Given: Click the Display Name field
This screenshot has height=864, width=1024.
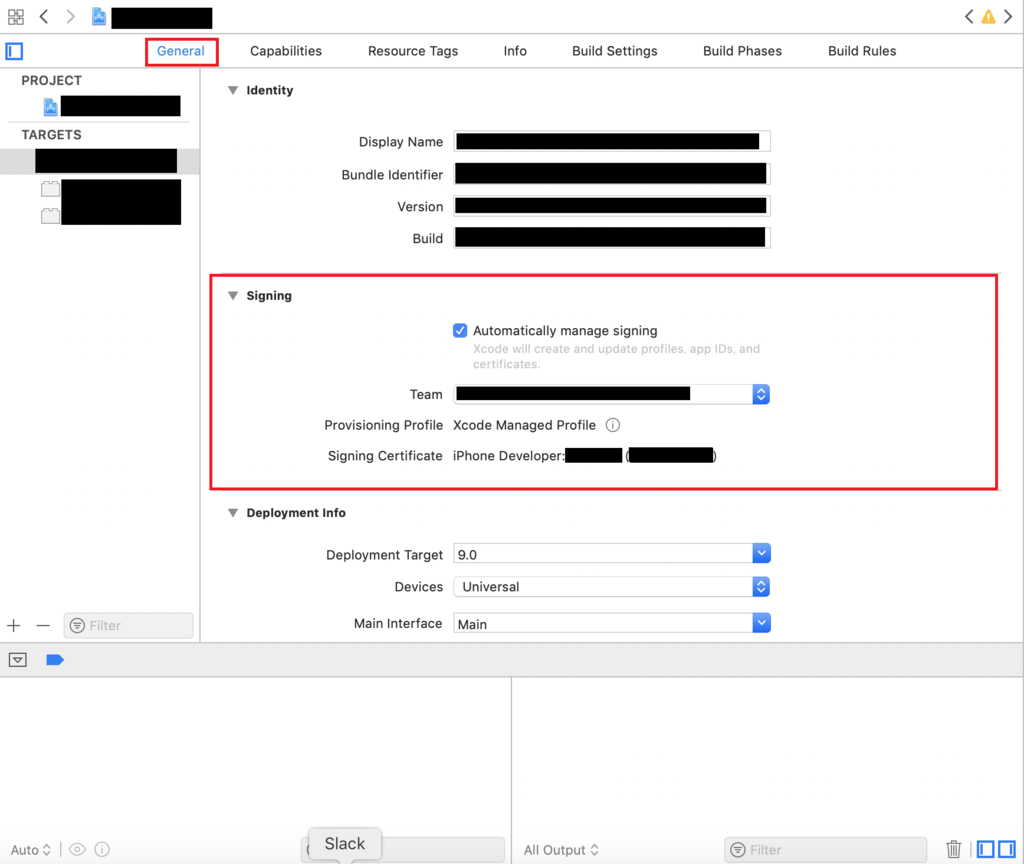Looking at the screenshot, I should [x=612, y=141].
